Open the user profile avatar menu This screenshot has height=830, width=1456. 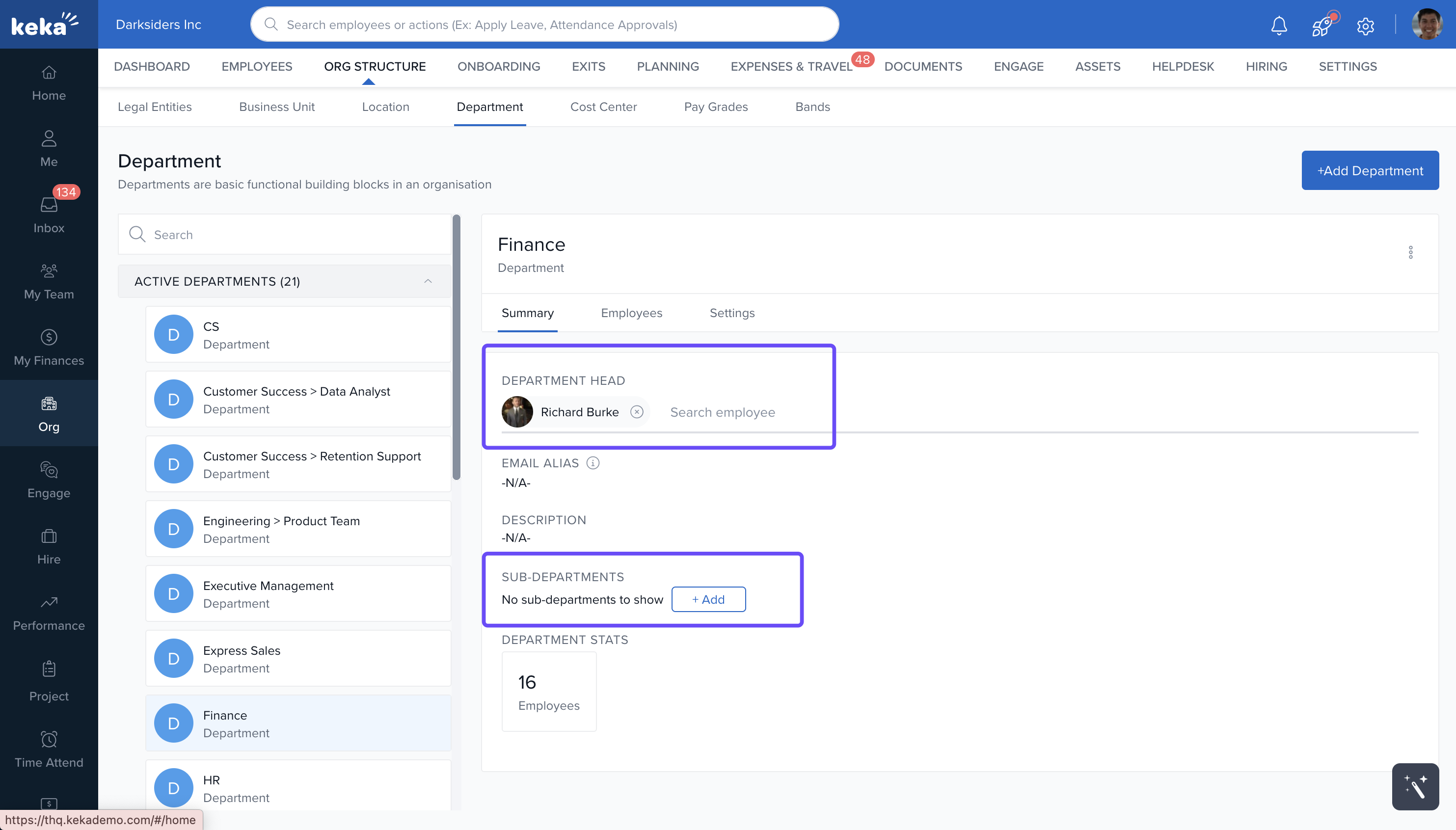(x=1427, y=25)
